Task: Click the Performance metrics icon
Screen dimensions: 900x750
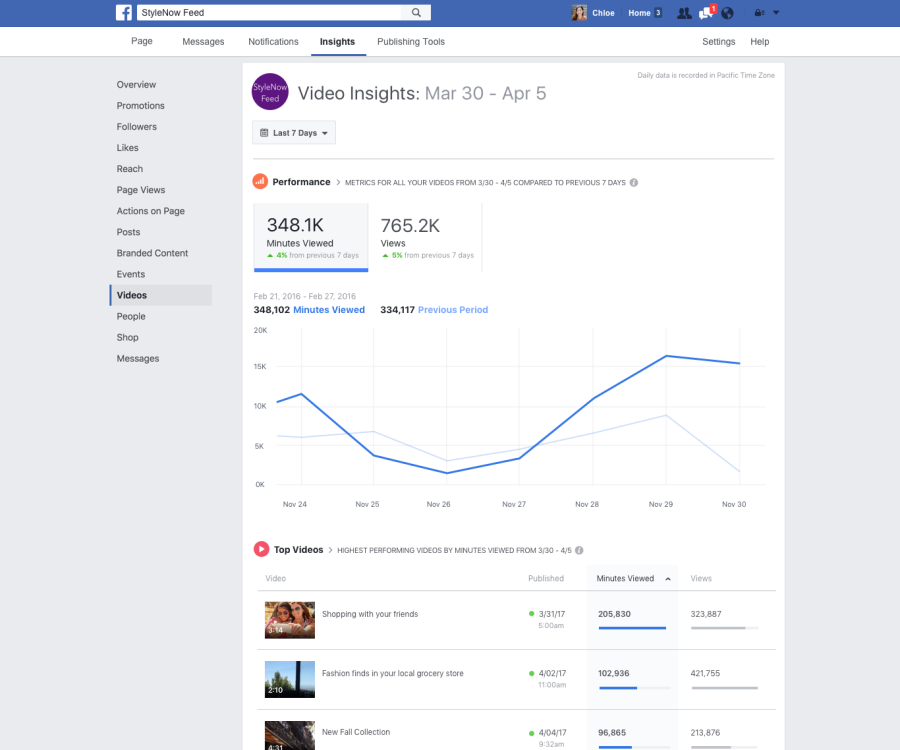Action: (261, 182)
